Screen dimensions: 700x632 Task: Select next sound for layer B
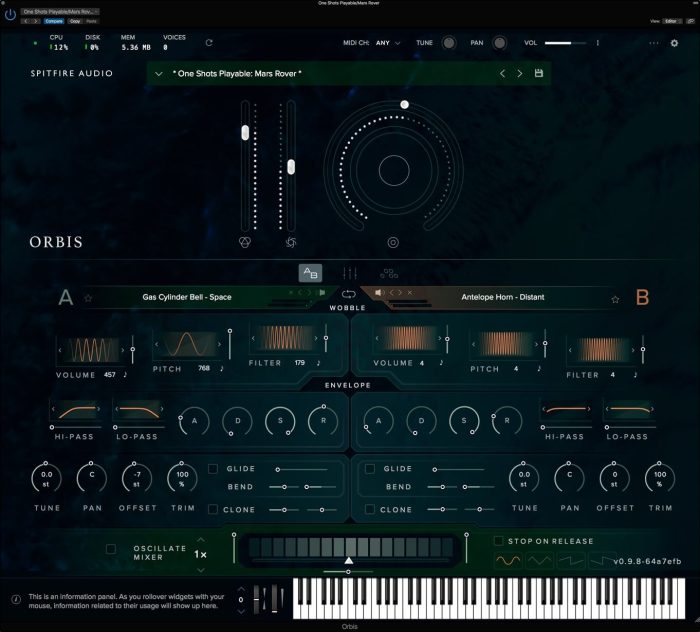pyautogui.click(x=400, y=292)
